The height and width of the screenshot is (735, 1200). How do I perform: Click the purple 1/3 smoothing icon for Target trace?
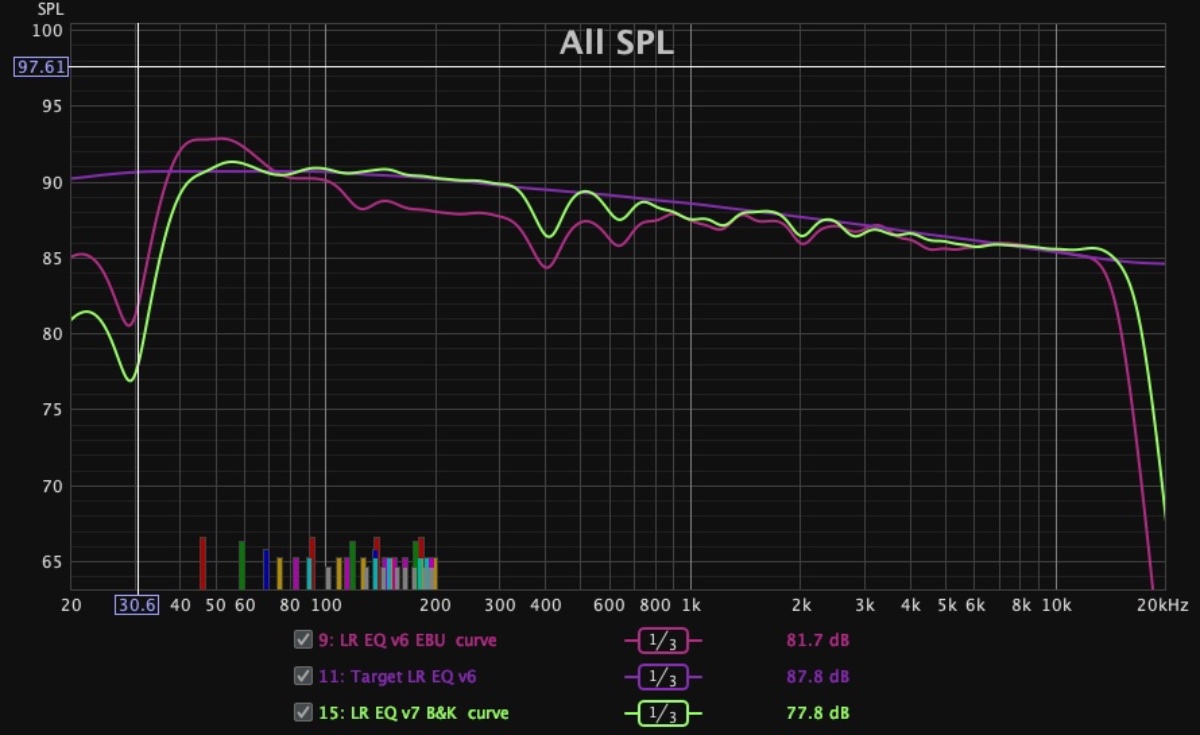click(663, 677)
